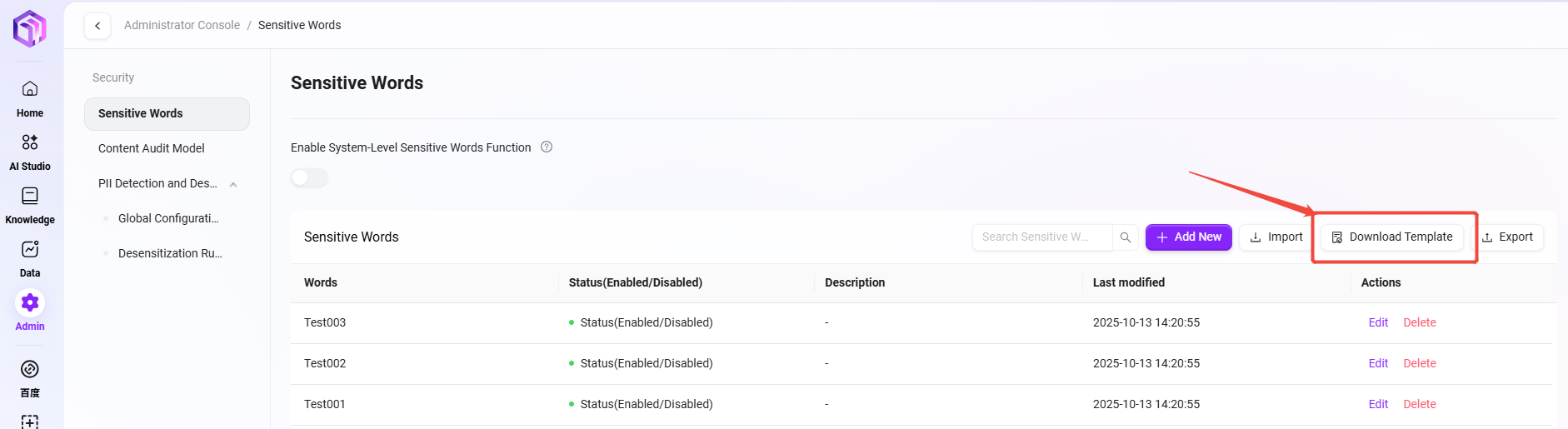Click the Download Template button
The image size is (1568, 429).
tap(1391, 237)
